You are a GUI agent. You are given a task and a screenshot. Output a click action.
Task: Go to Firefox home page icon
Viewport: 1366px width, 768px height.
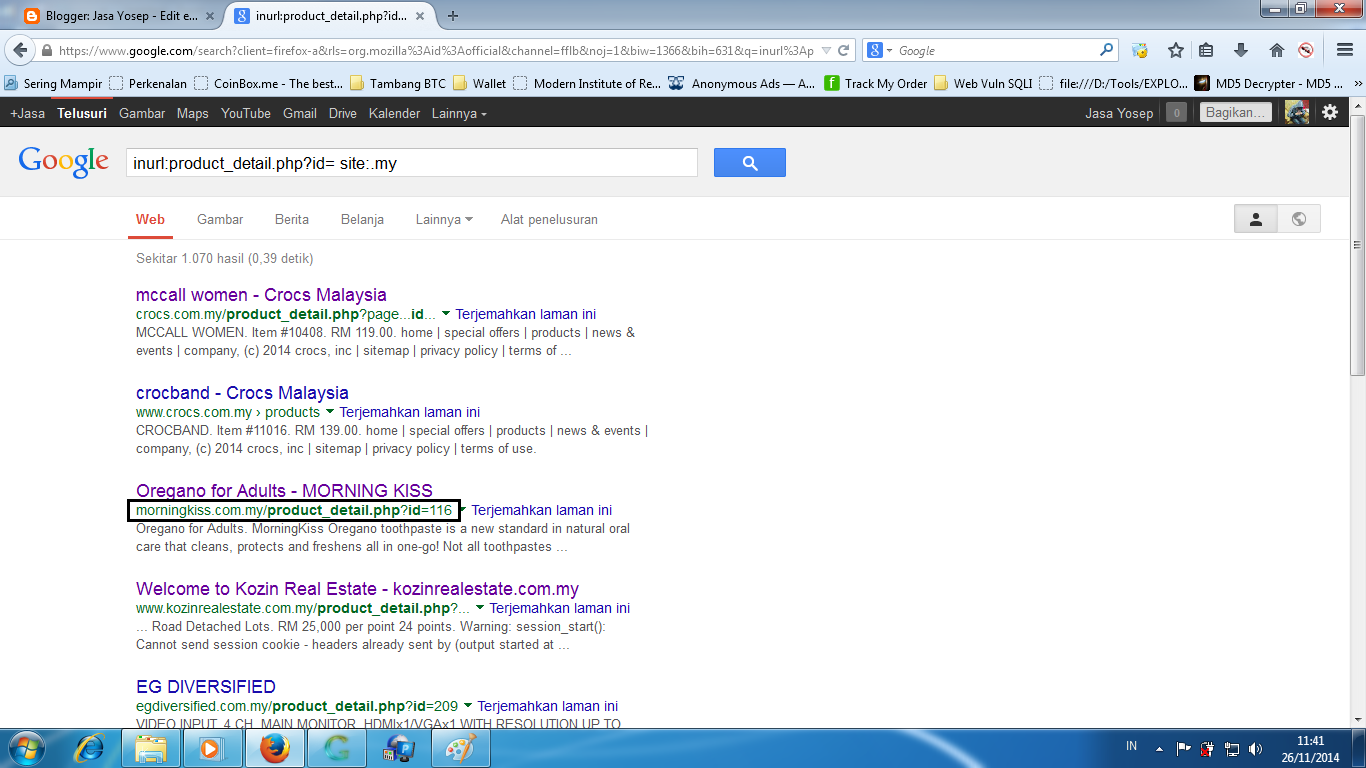coord(1276,50)
